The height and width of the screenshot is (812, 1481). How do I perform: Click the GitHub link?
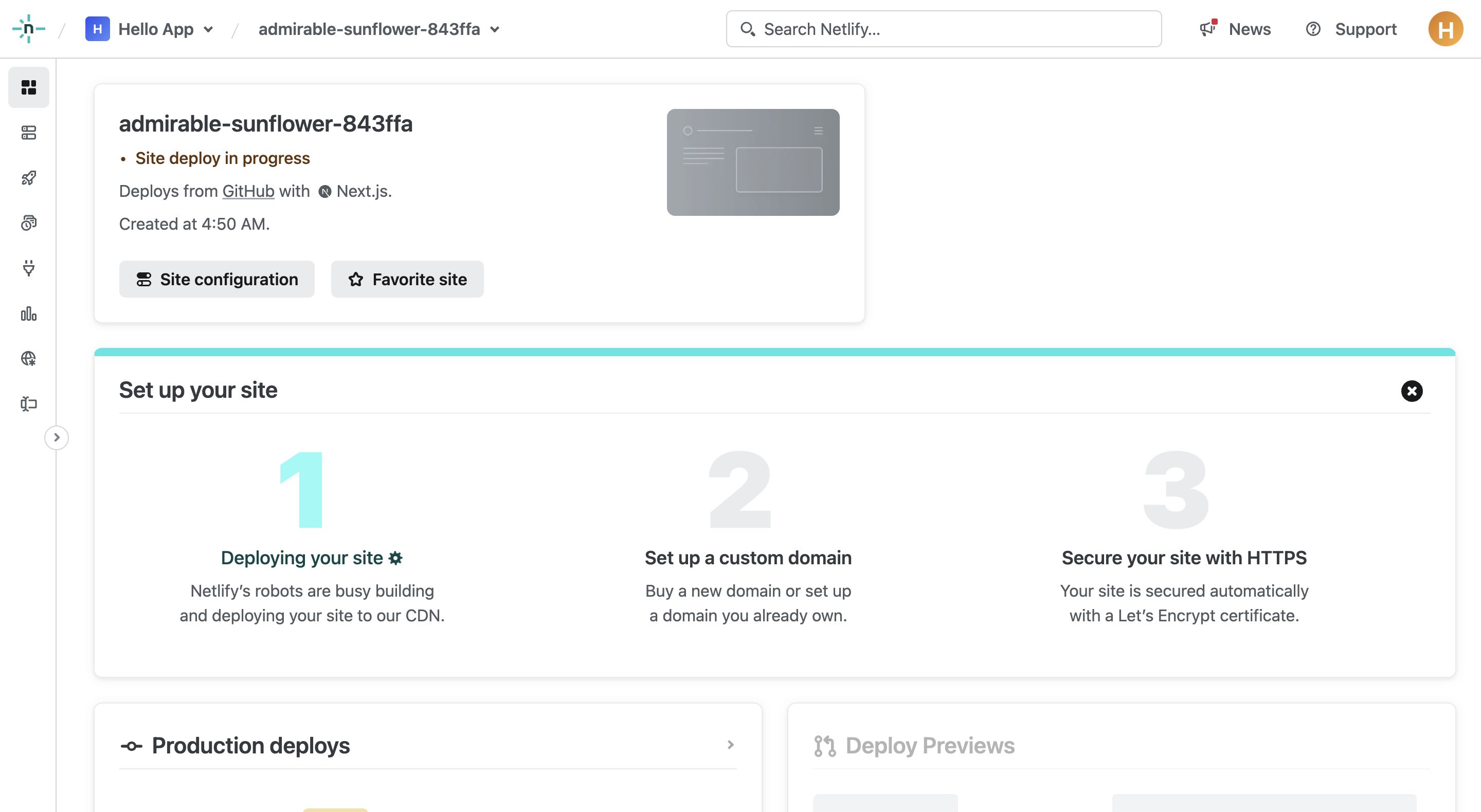pyautogui.click(x=248, y=191)
